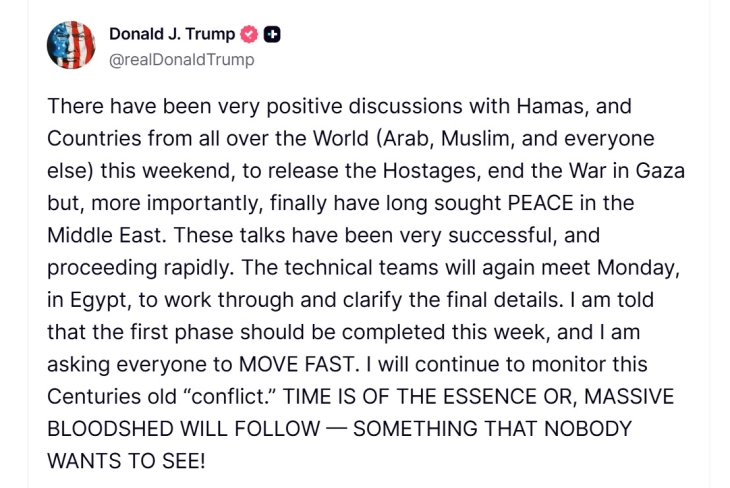Click the phrase "WANTS TO SEE!"

tap(126, 461)
